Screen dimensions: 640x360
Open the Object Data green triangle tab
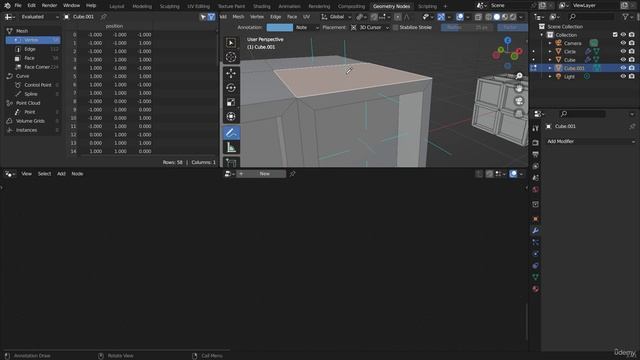536,277
